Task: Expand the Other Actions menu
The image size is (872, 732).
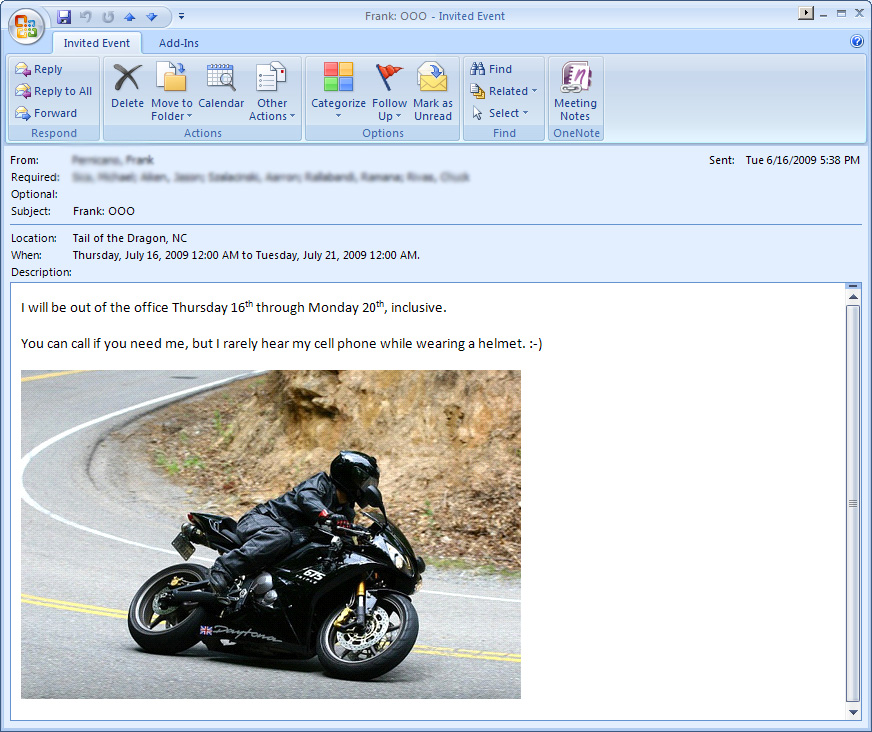Action: (x=272, y=91)
